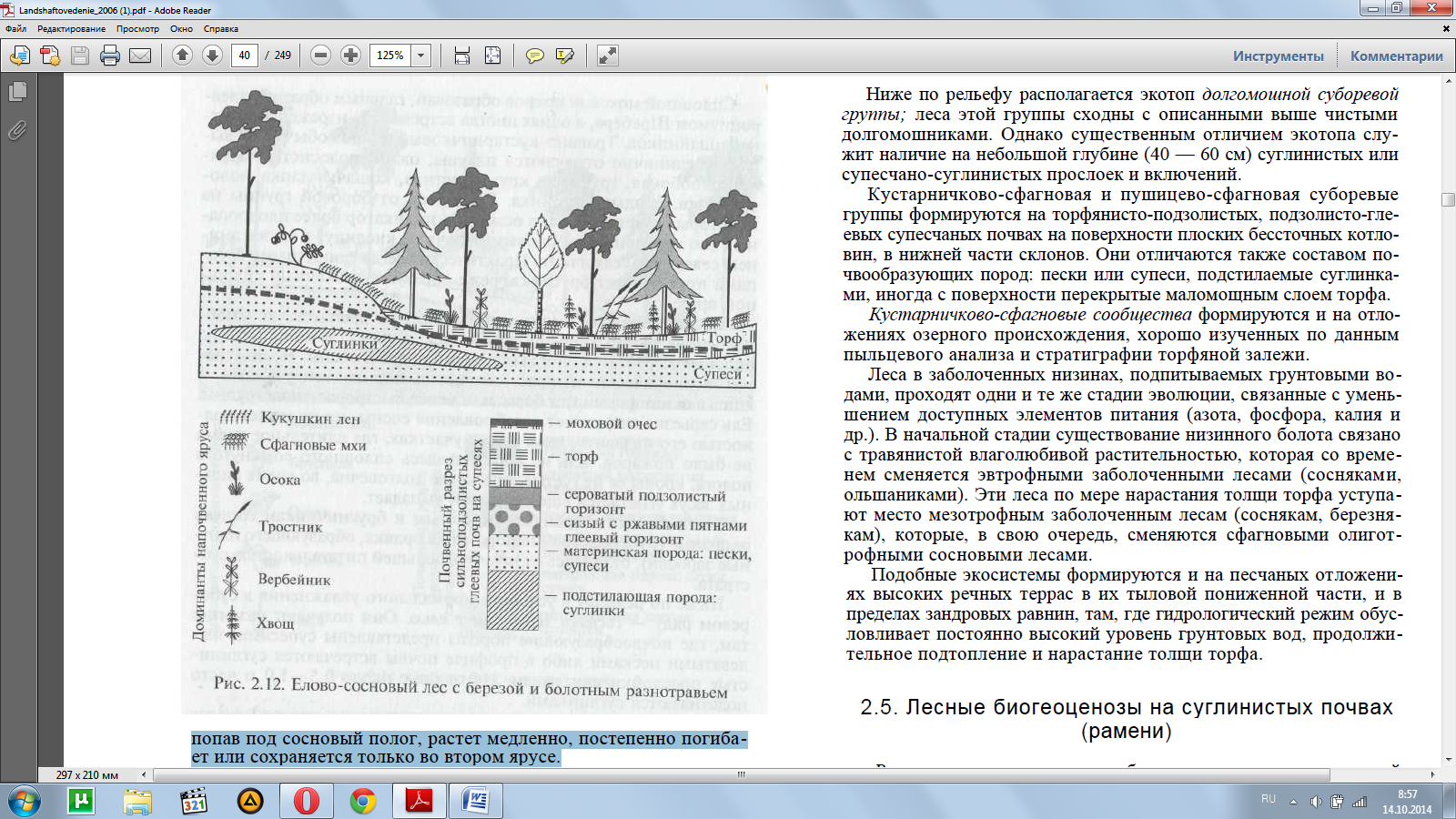Open the Инструменты tools pane
The width and height of the screenshot is (1456, 819).
(1279, 56)
